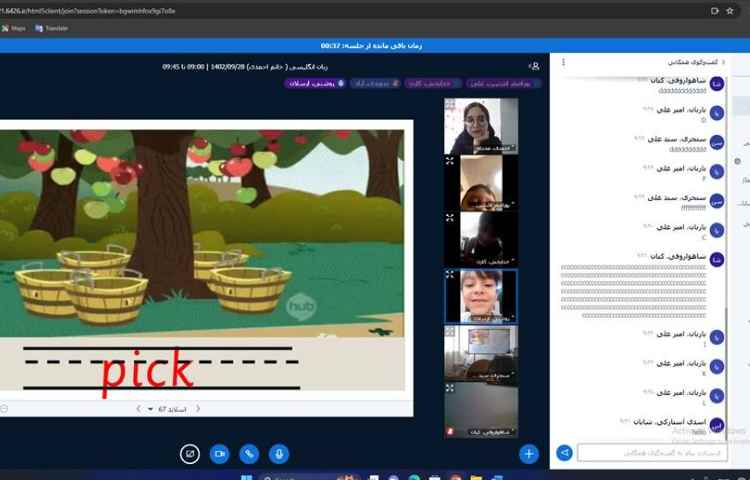Click the browser address bar camera icon

(x=714, y=10)
